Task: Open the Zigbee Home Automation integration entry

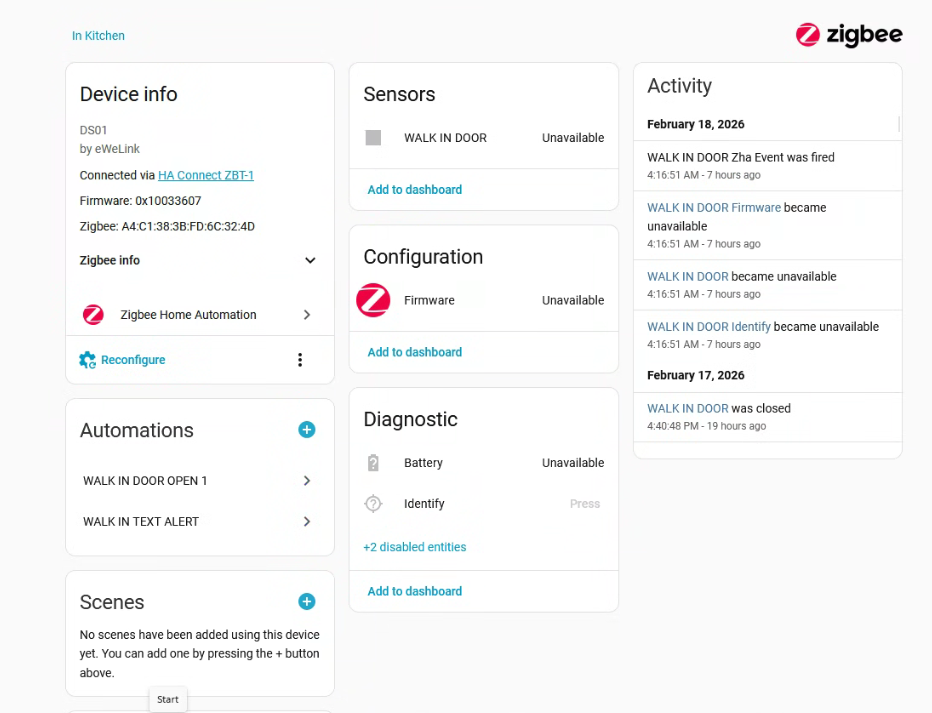Action: pyautogui.click(x=198, y=315)
